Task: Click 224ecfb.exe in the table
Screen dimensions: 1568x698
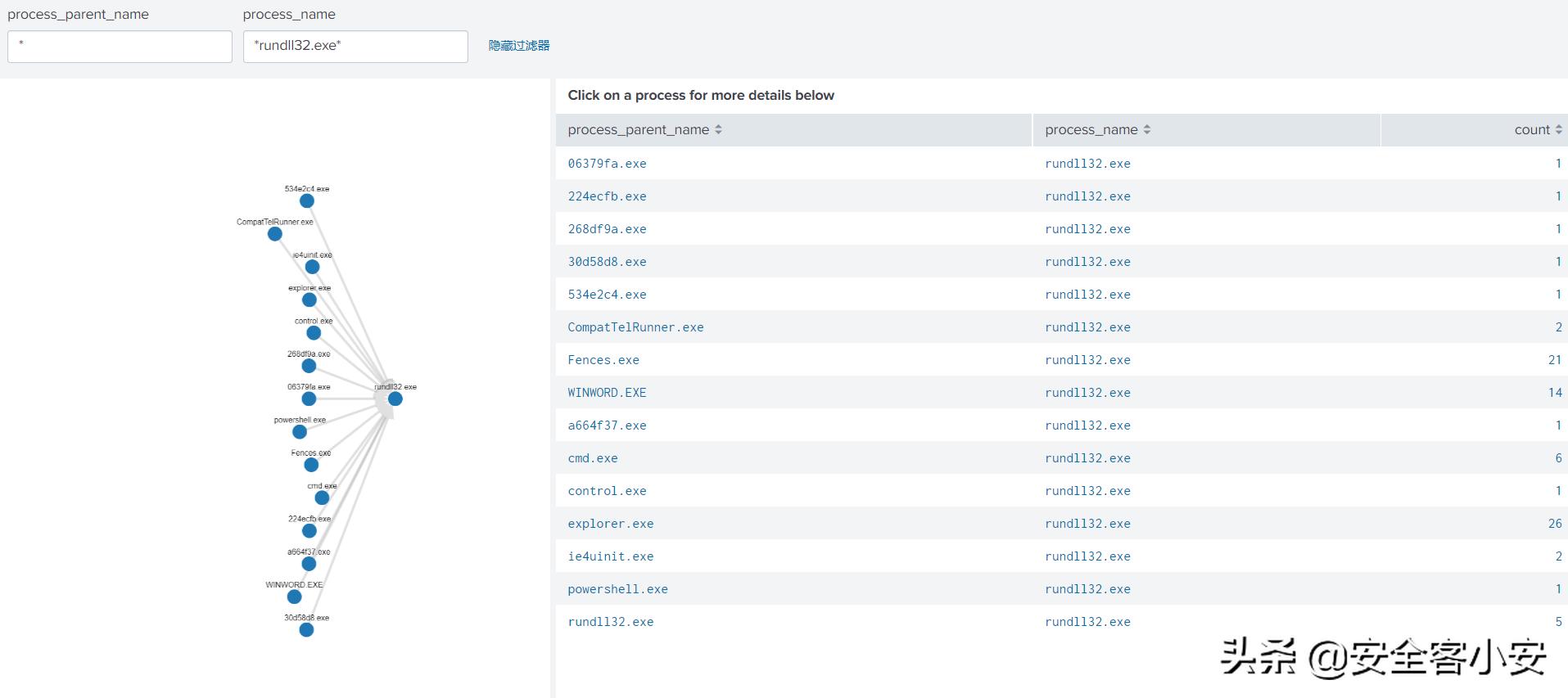Action: point(607,196)
